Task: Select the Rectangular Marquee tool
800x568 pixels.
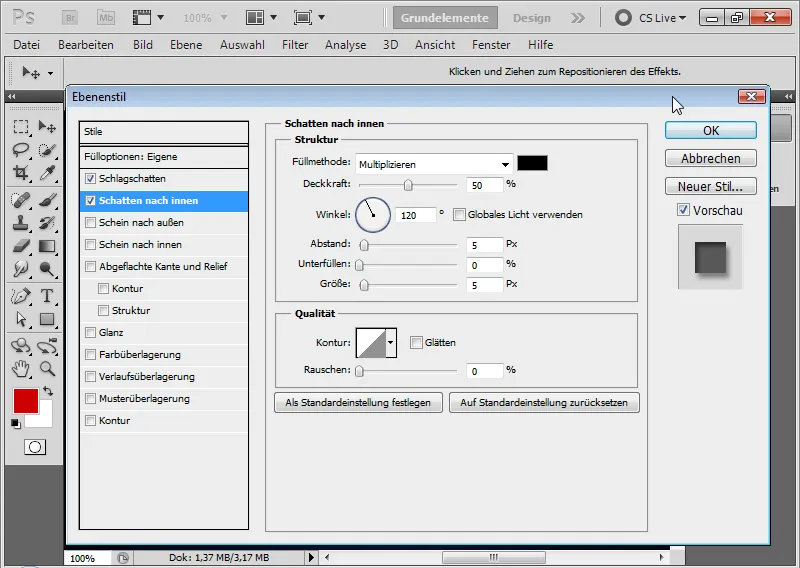Action: point(21,127)
